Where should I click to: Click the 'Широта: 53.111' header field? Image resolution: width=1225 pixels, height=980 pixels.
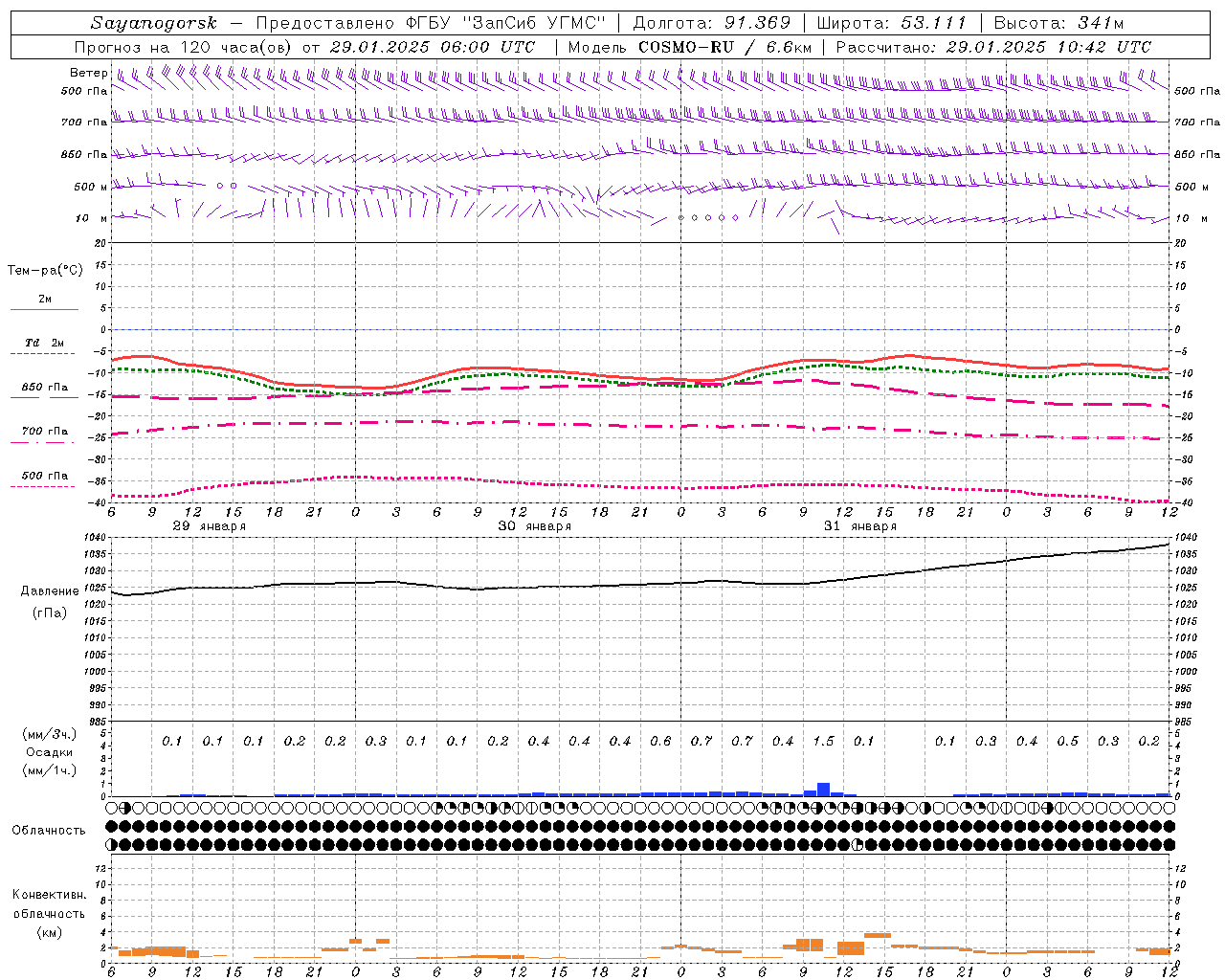(892, 23)
